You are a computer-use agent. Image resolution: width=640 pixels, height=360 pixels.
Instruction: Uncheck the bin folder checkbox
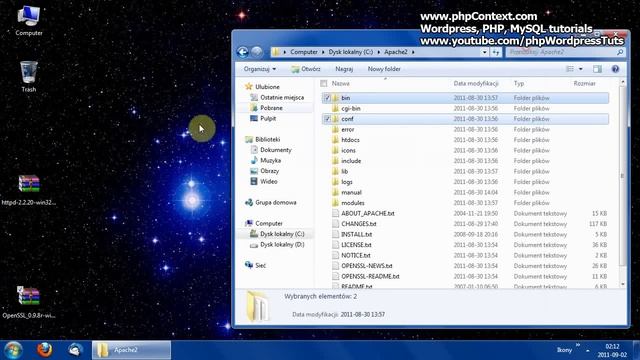click(327, 98)
